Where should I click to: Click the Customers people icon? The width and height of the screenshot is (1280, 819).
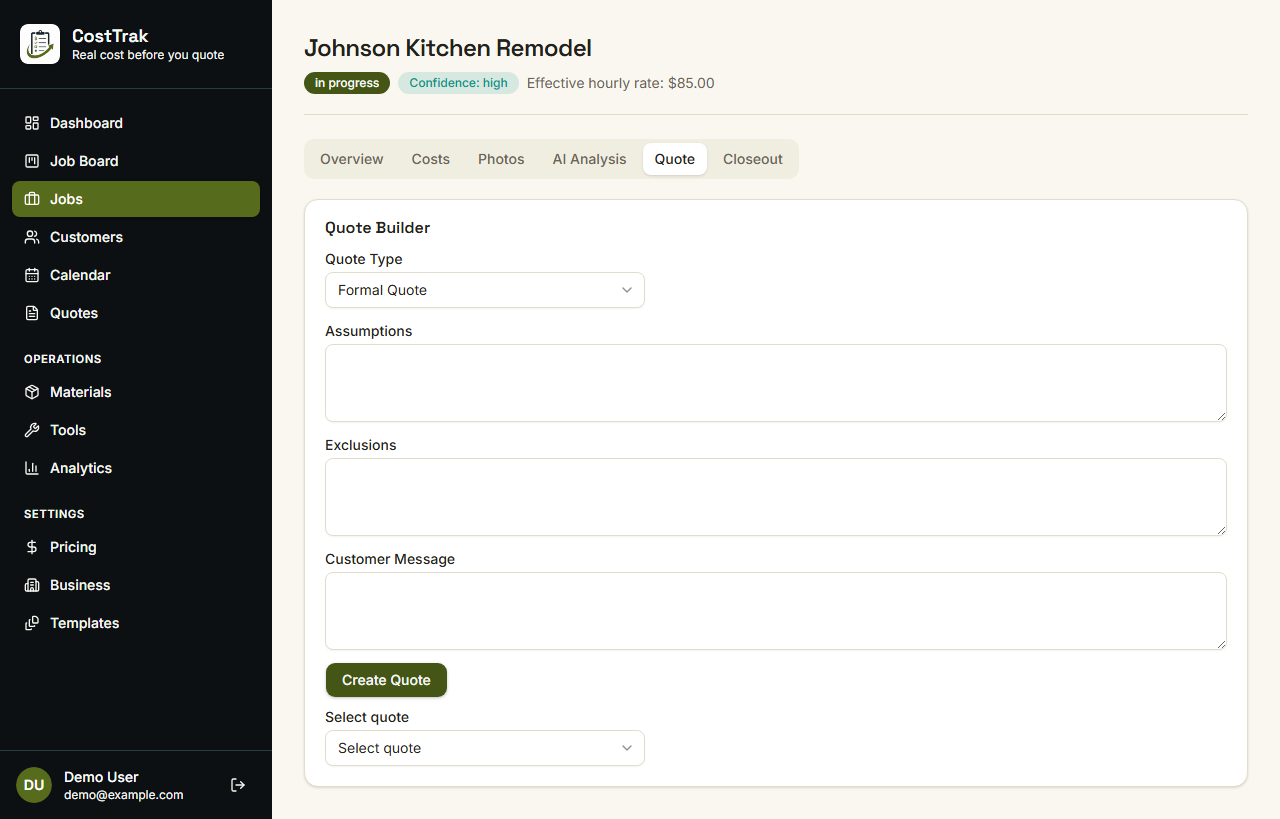point(32,237)
